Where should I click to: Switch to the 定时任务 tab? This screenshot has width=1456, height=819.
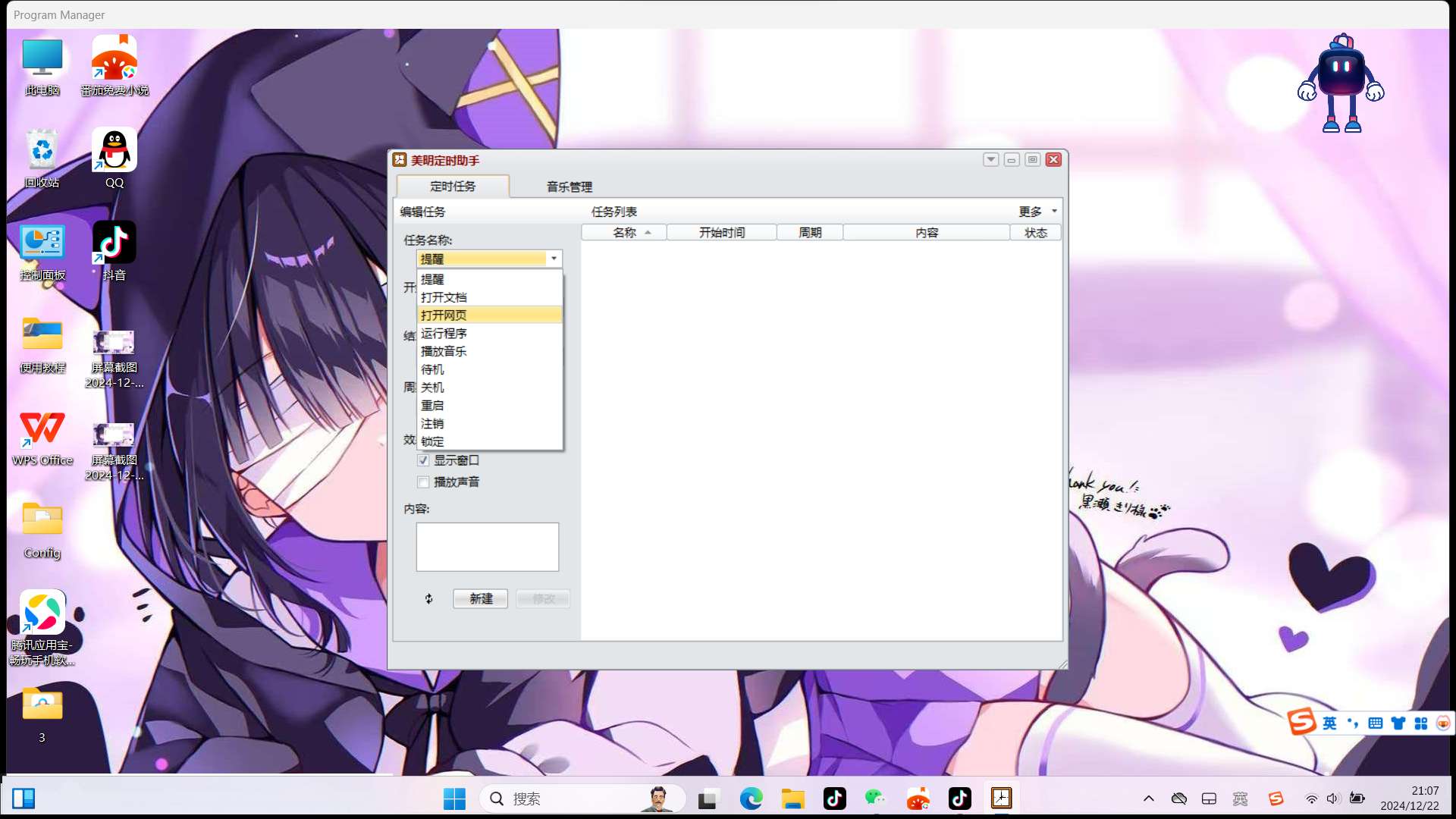click(453, 187)
